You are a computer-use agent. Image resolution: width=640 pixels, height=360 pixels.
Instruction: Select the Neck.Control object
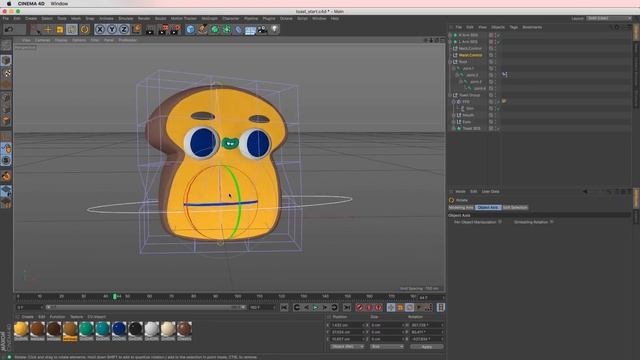[470, 49]
